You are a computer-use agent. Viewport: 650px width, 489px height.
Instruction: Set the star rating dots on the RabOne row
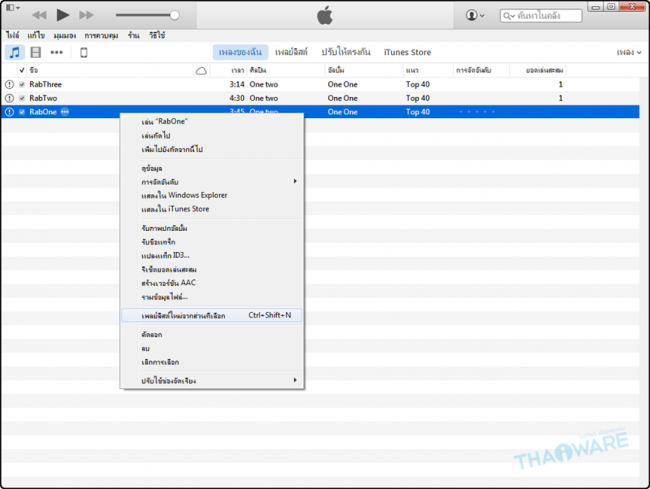(477, 112)
